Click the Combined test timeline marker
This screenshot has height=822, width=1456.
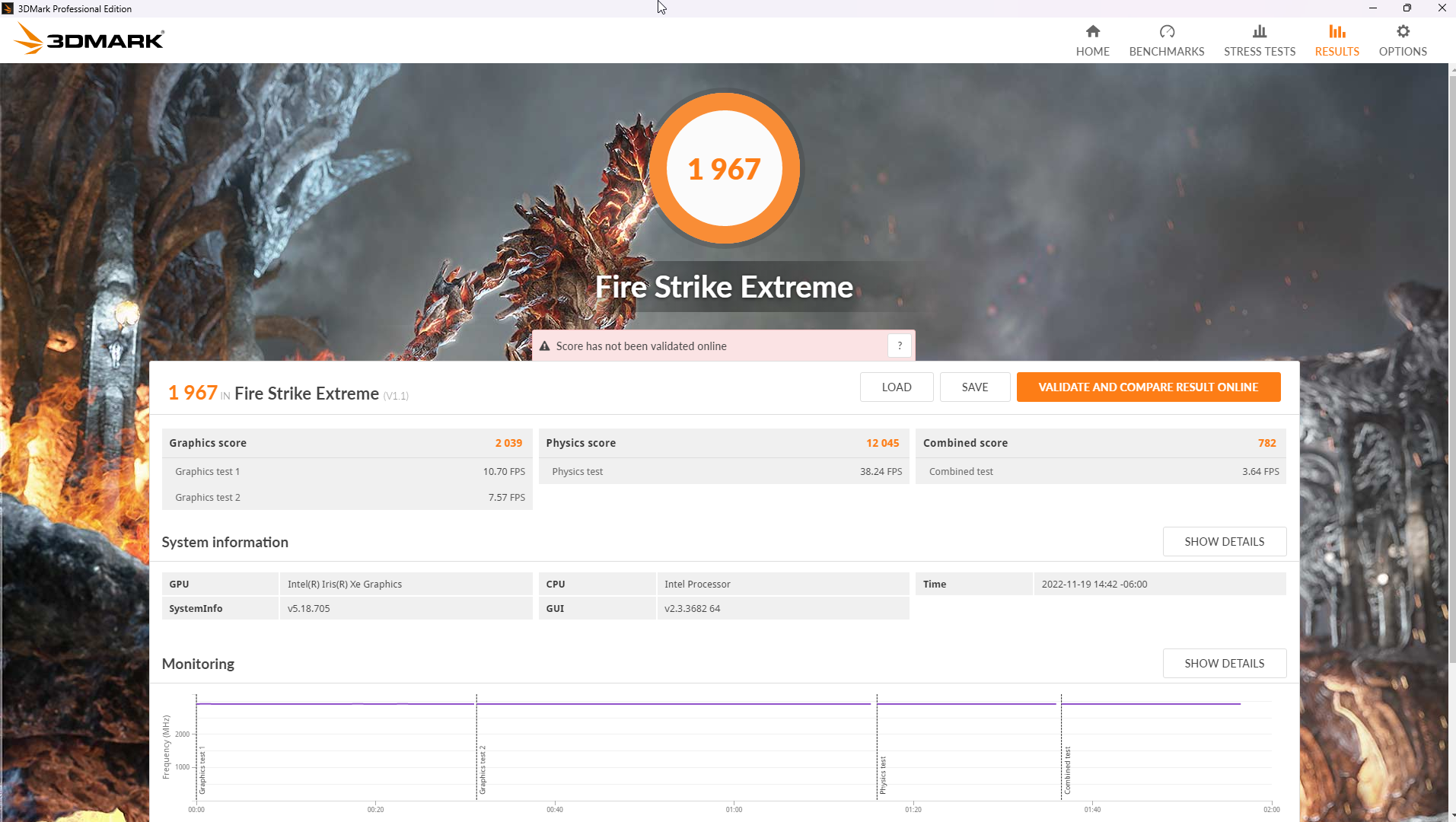coord(1067,770)
